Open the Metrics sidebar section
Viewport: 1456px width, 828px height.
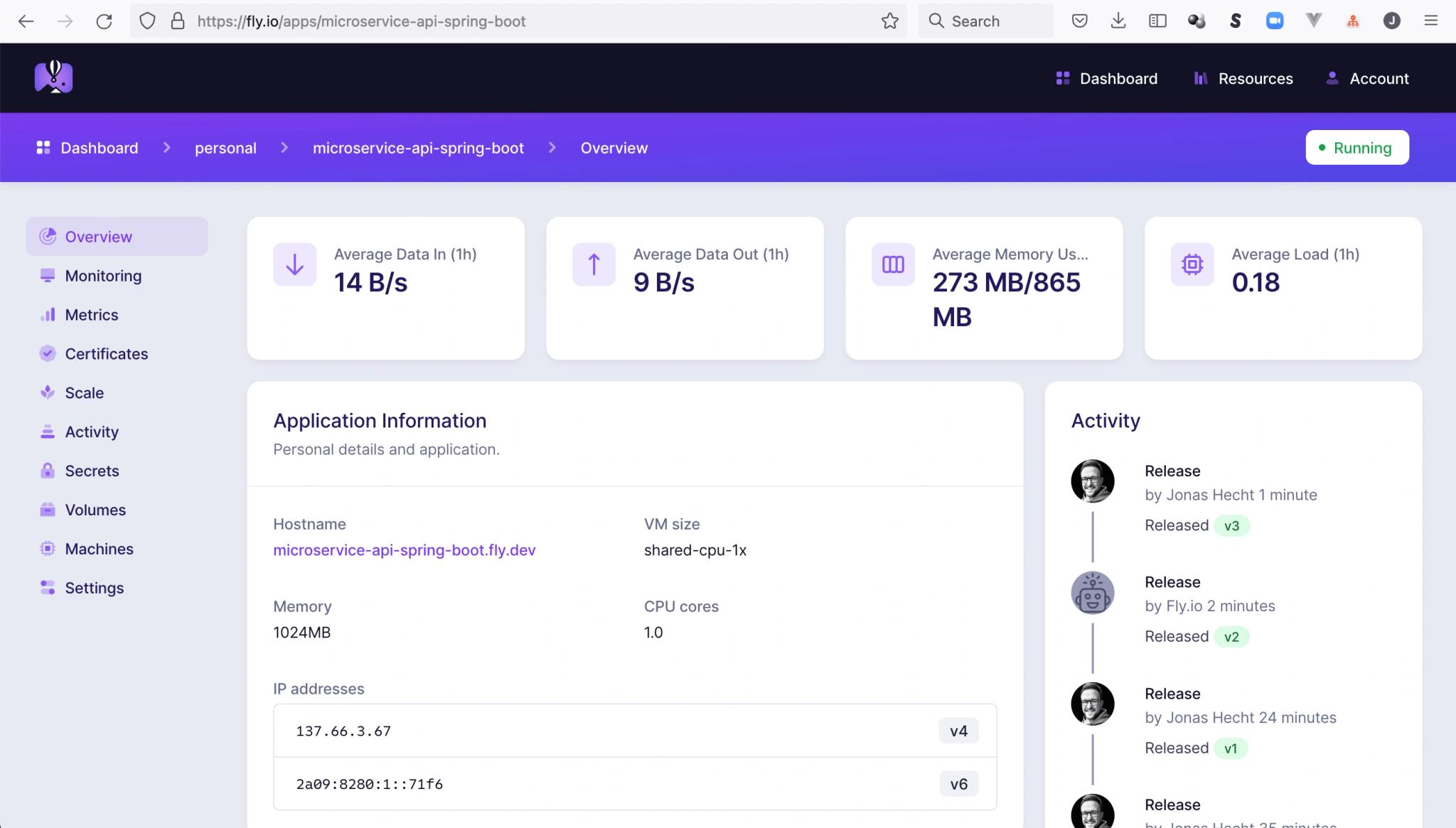click(91, 315)
